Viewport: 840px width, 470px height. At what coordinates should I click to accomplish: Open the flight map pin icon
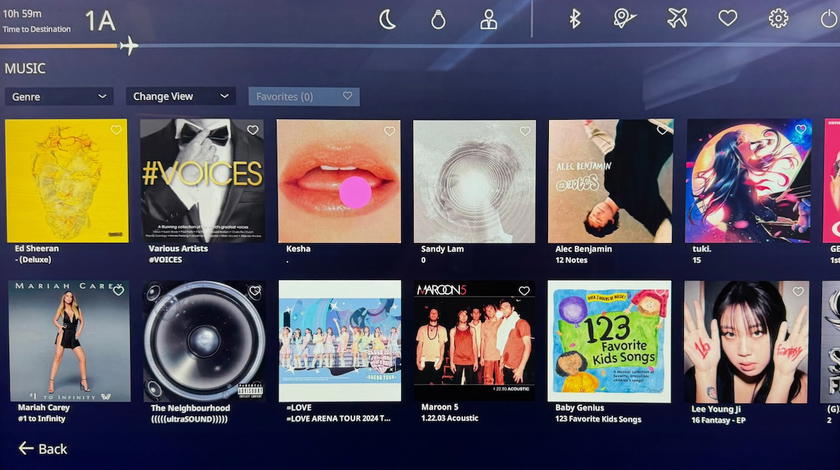click(x=624, y=19)
